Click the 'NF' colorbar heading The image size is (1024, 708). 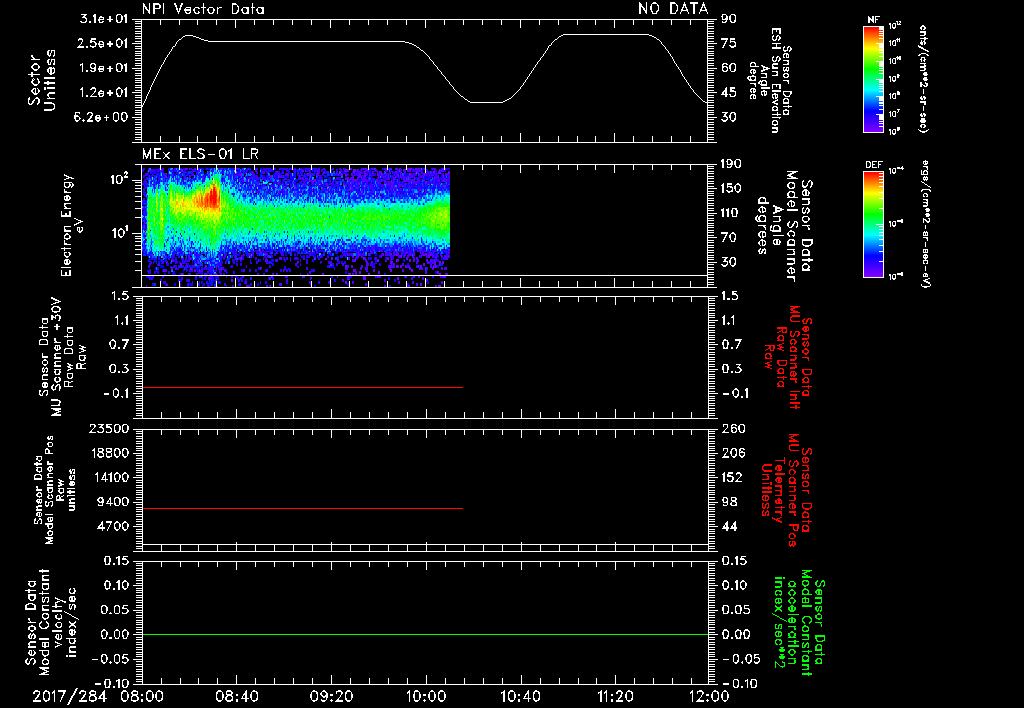pyautogui.click(x=873, y=20)
